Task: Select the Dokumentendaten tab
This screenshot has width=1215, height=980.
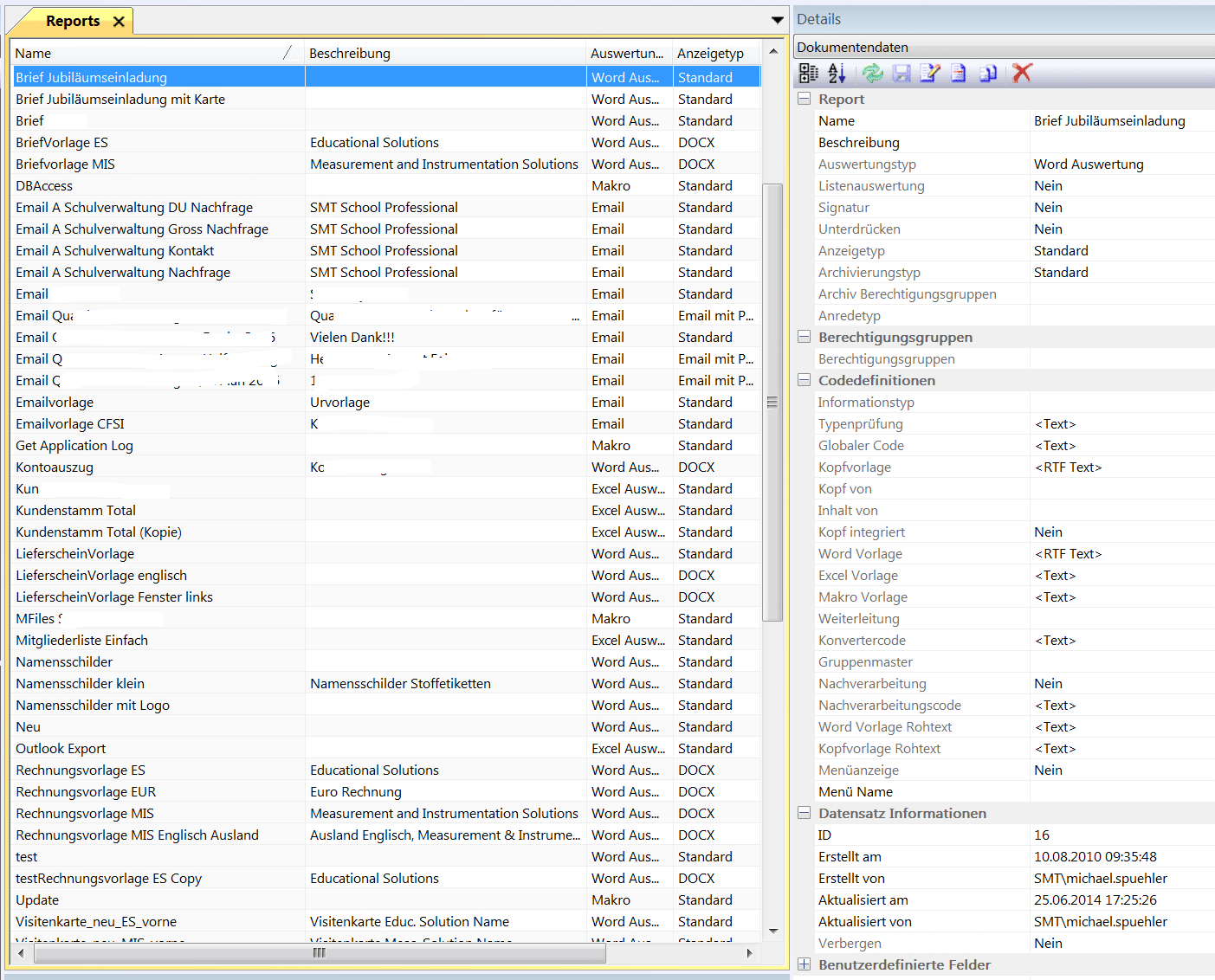Action: coord(852,48)
